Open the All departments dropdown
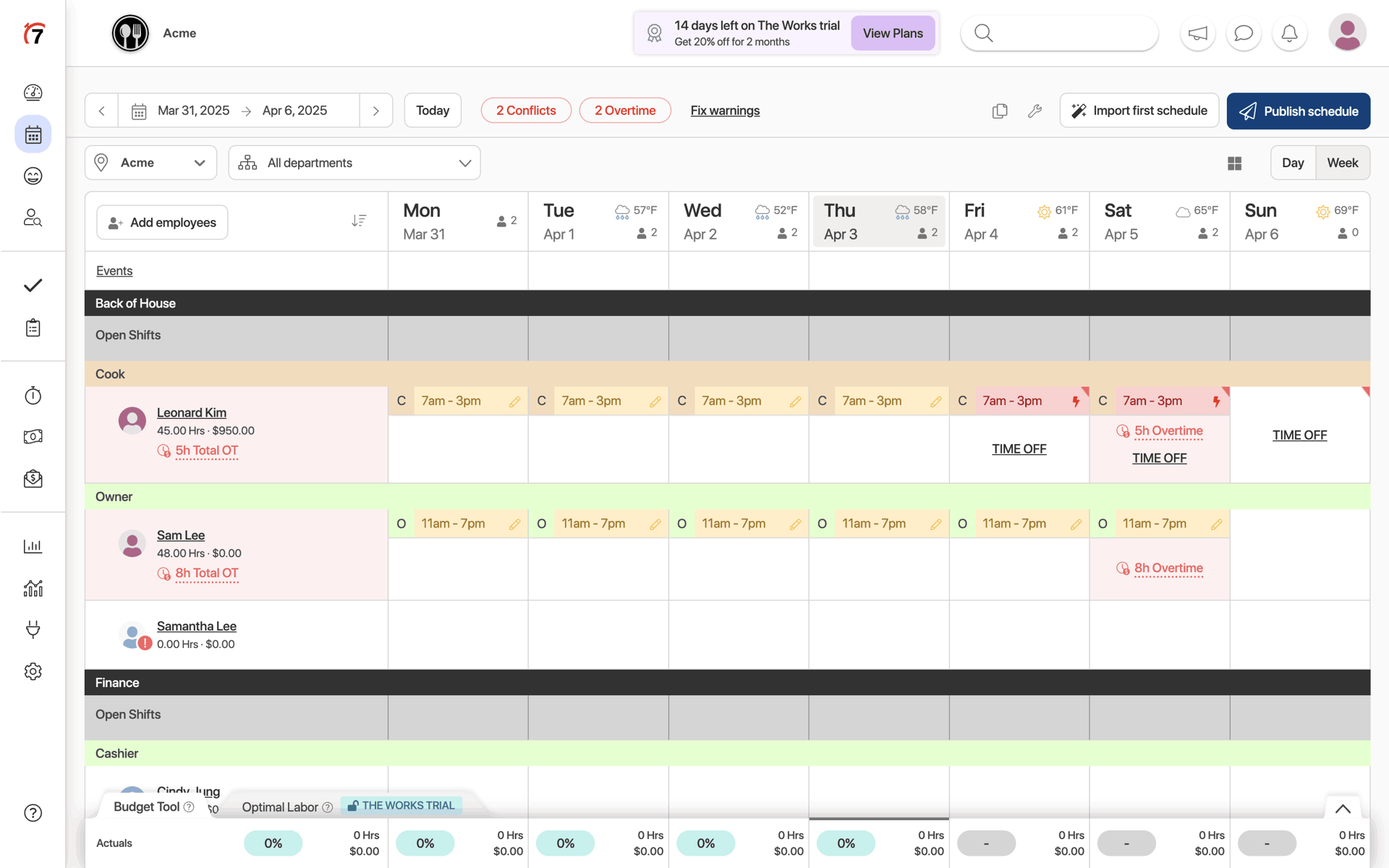 coord(354,163)
